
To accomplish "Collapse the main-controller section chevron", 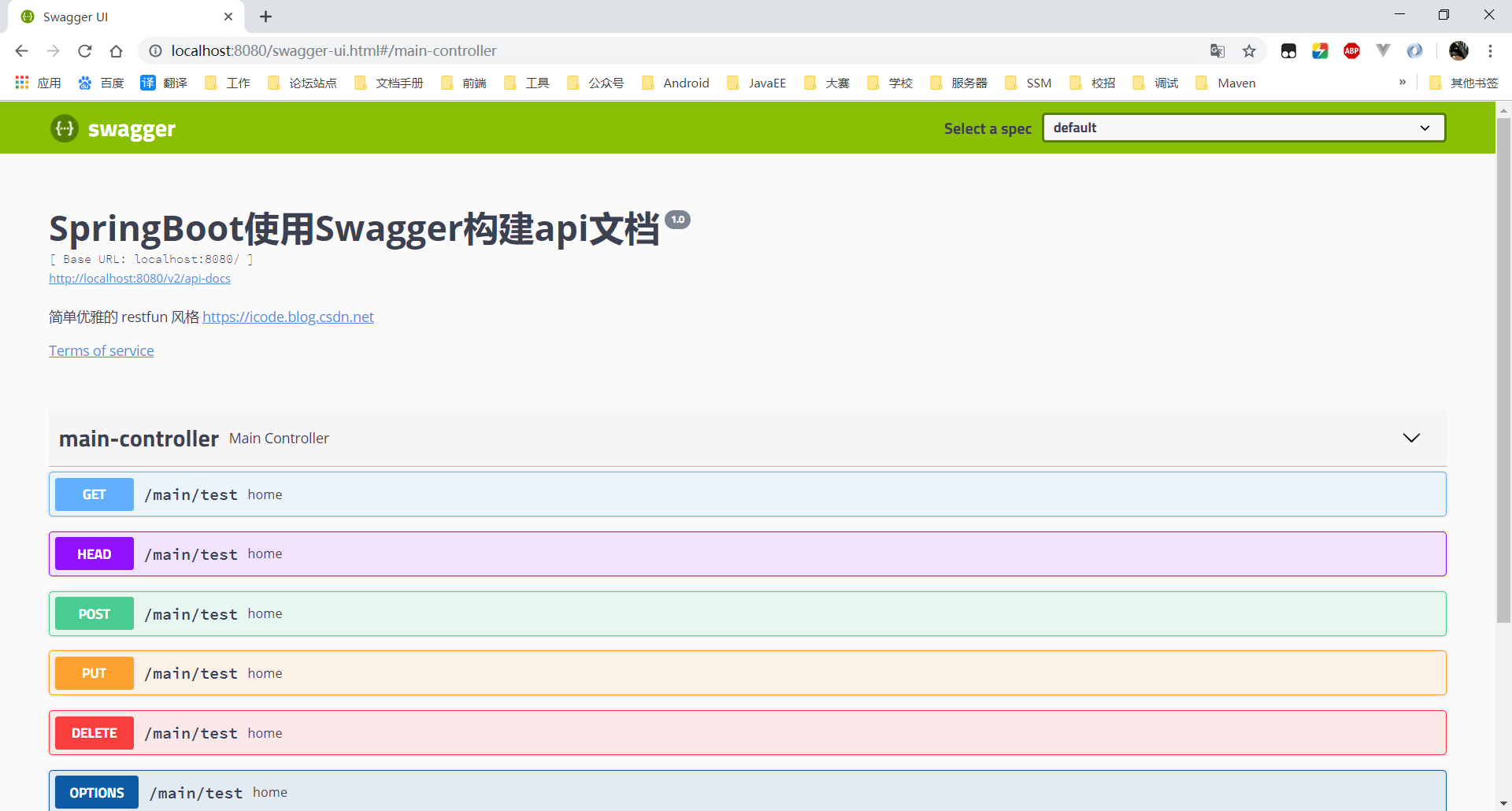I will pyautogui.click(x=1411, y=438).
